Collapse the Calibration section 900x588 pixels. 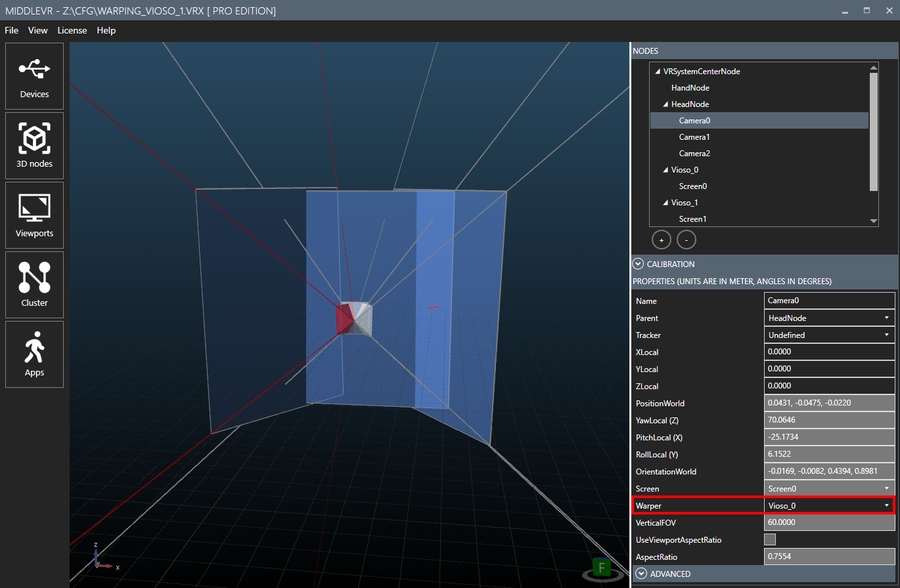pos(639,264)
